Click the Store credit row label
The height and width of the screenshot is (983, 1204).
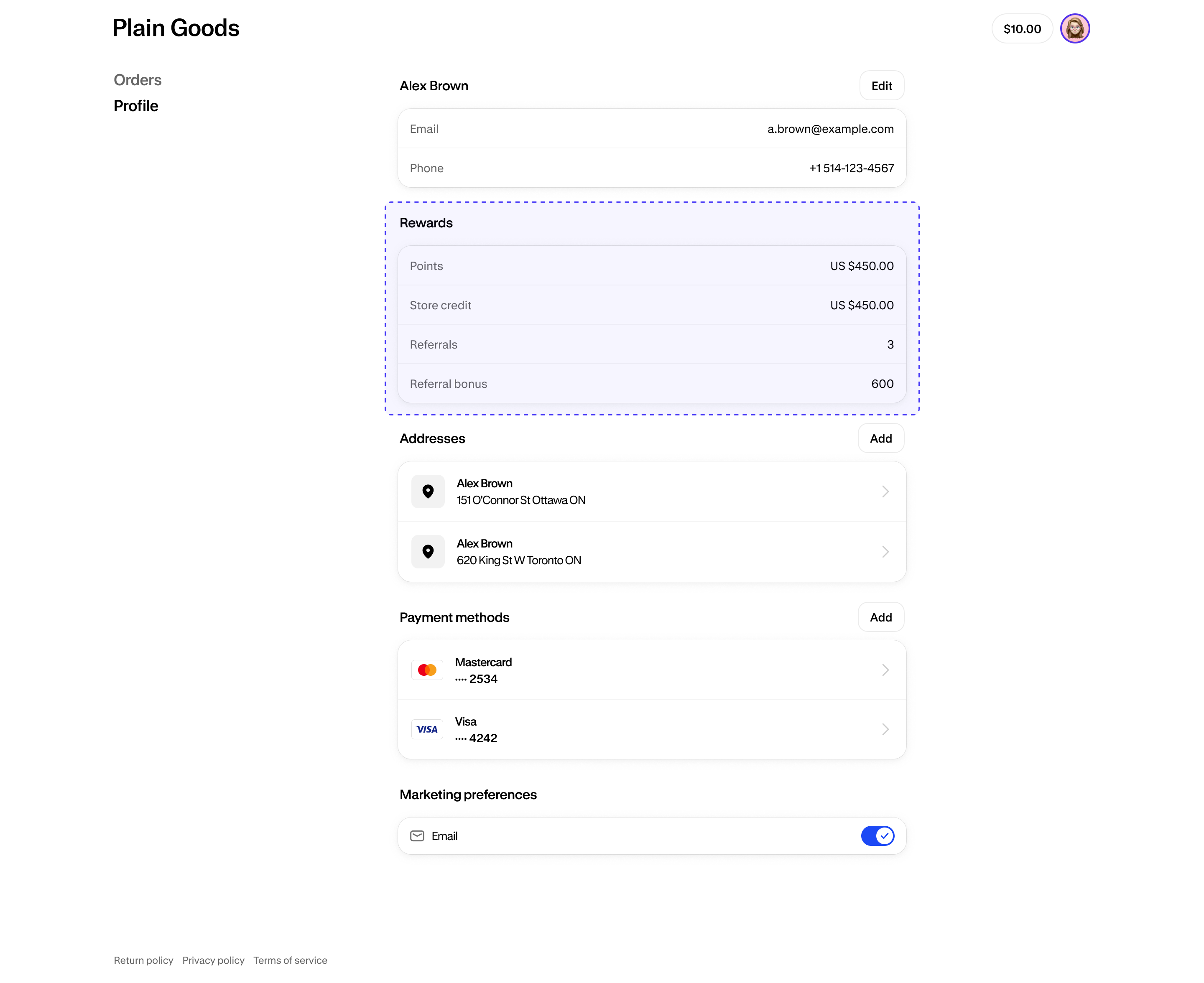[440, 305]
